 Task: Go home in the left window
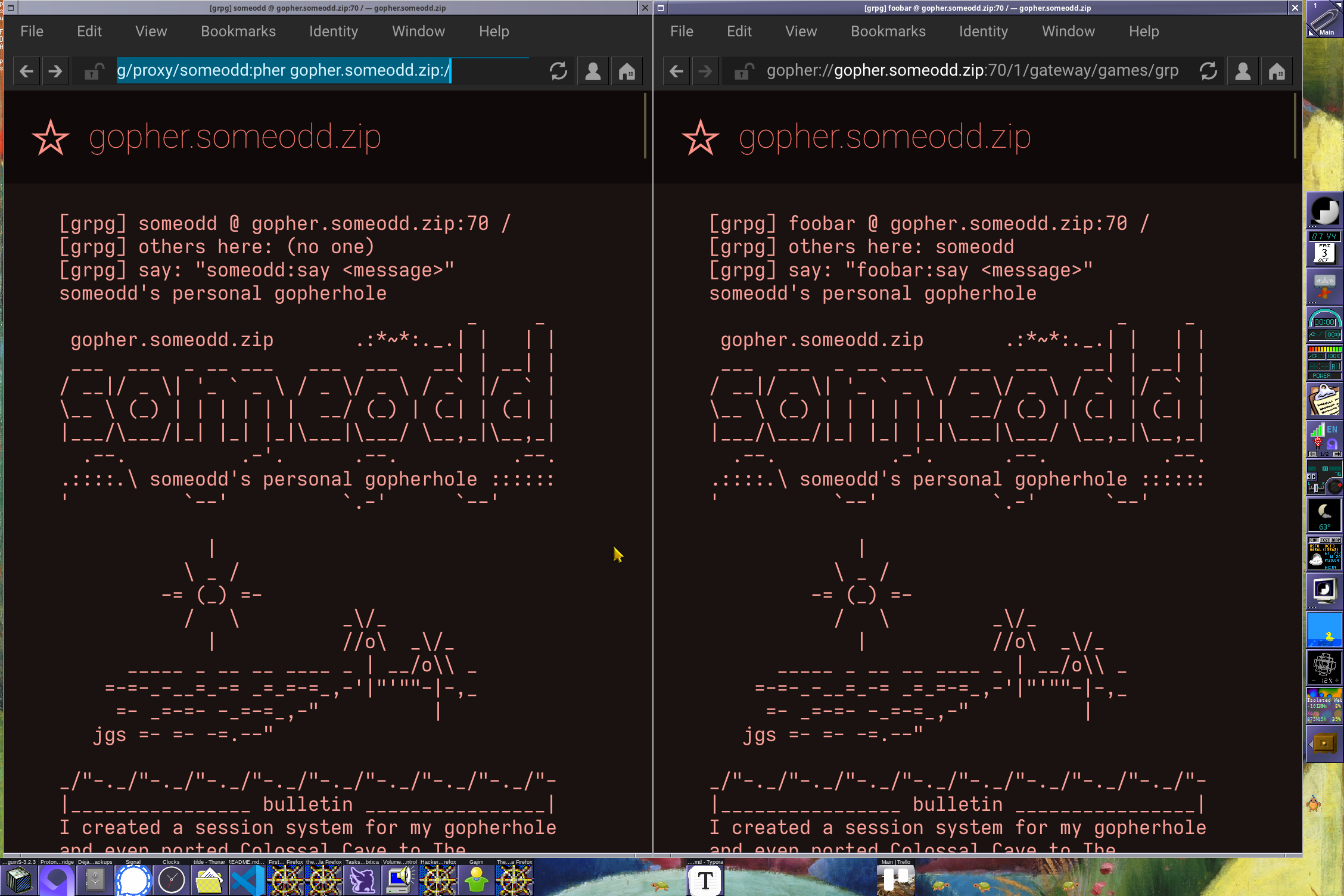[626, 71]
